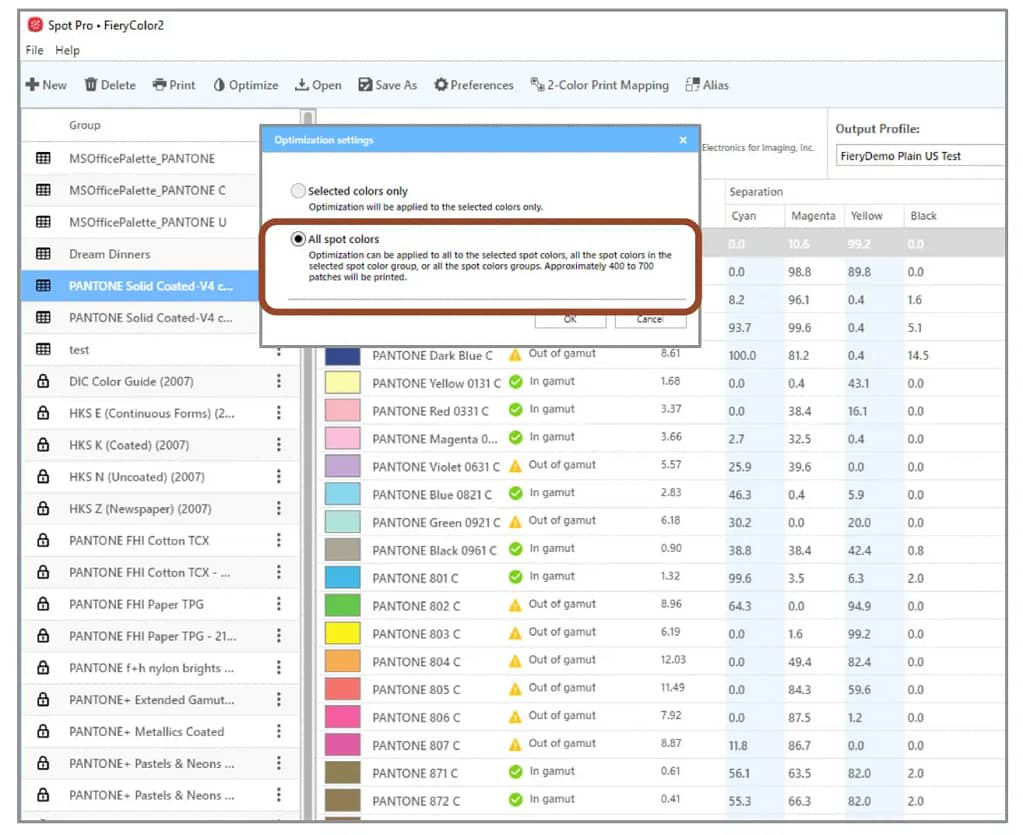Click the Alias toolbar icon
This screenshot has width=1023, height=835.
tap(692, 85)
